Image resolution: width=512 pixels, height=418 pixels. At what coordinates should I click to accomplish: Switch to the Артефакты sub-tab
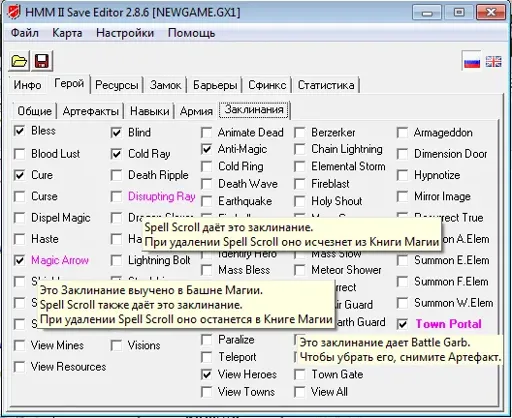point(91,111)
